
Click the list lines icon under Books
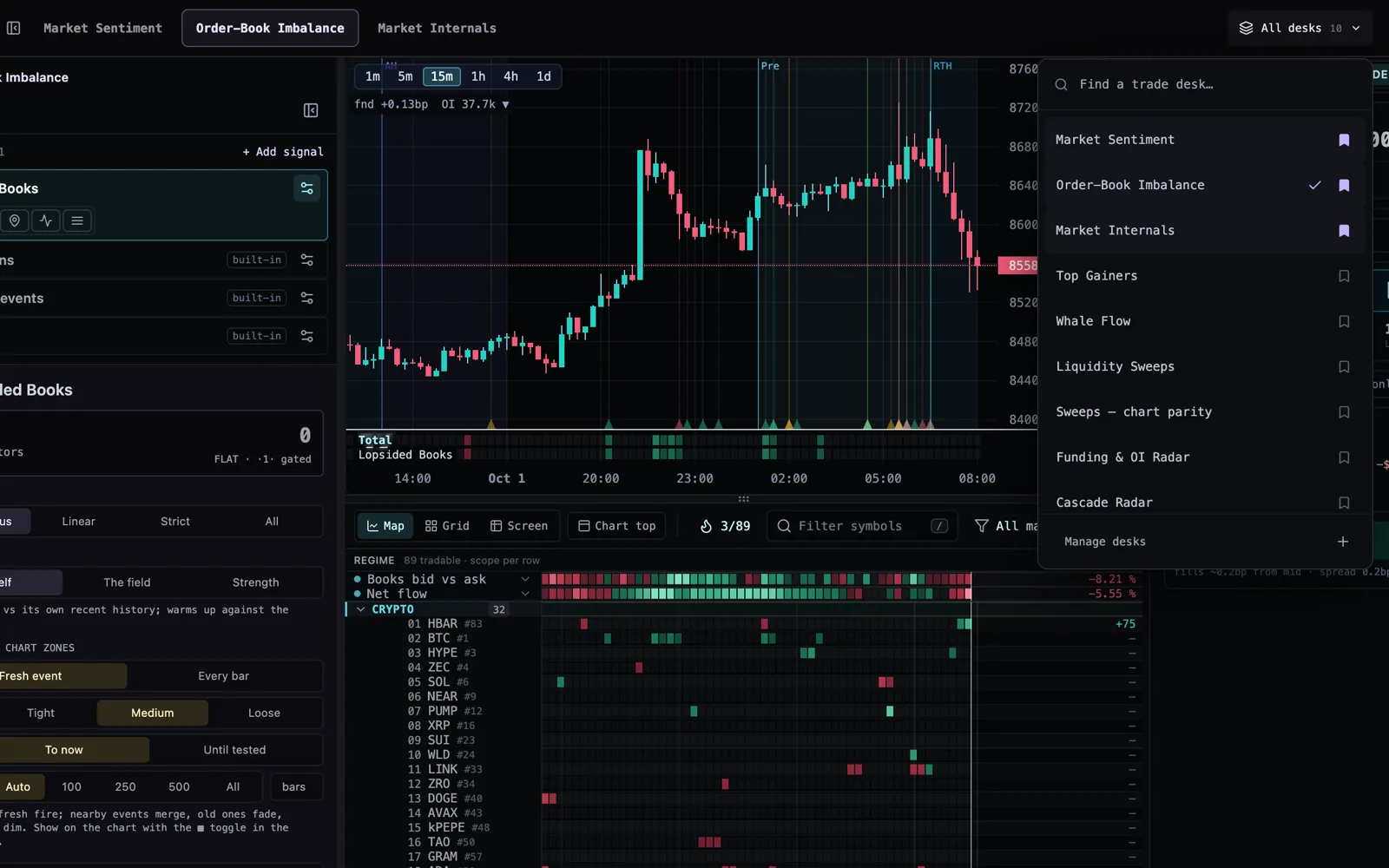pos(77,220)
